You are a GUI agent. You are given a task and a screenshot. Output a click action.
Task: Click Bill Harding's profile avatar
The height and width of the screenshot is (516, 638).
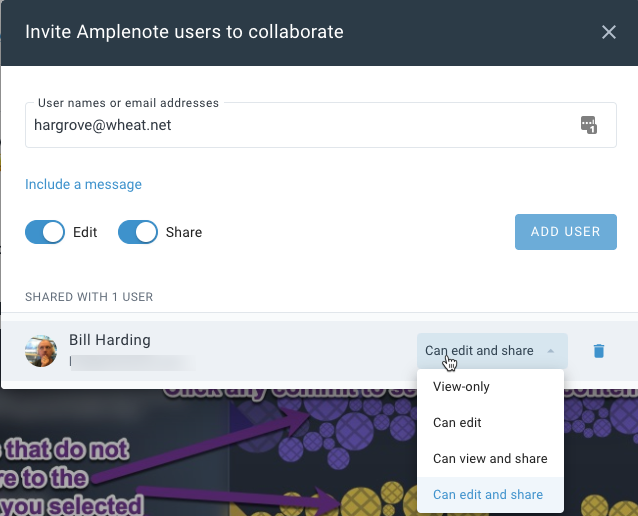click(x=41, y=351)
